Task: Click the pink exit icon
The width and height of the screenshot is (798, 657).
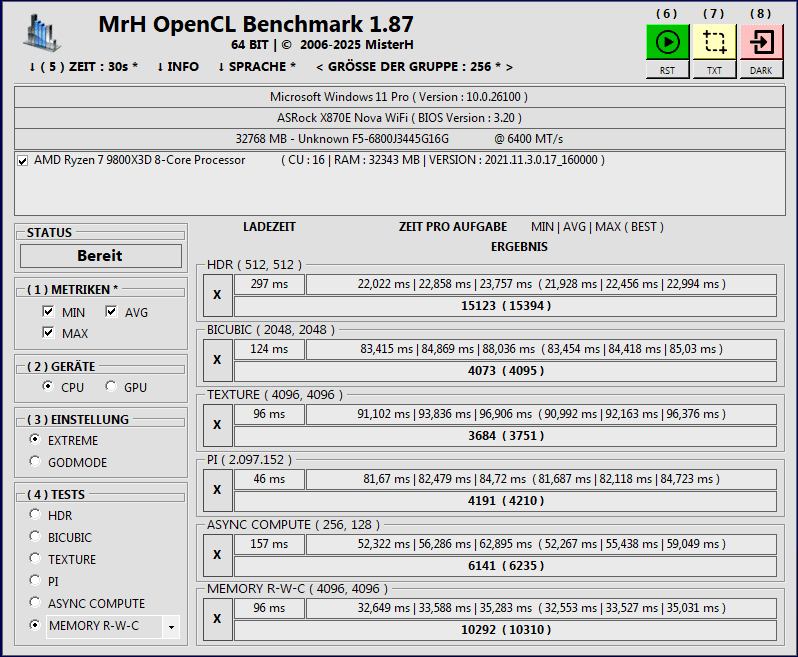Action: pos(761,42)
